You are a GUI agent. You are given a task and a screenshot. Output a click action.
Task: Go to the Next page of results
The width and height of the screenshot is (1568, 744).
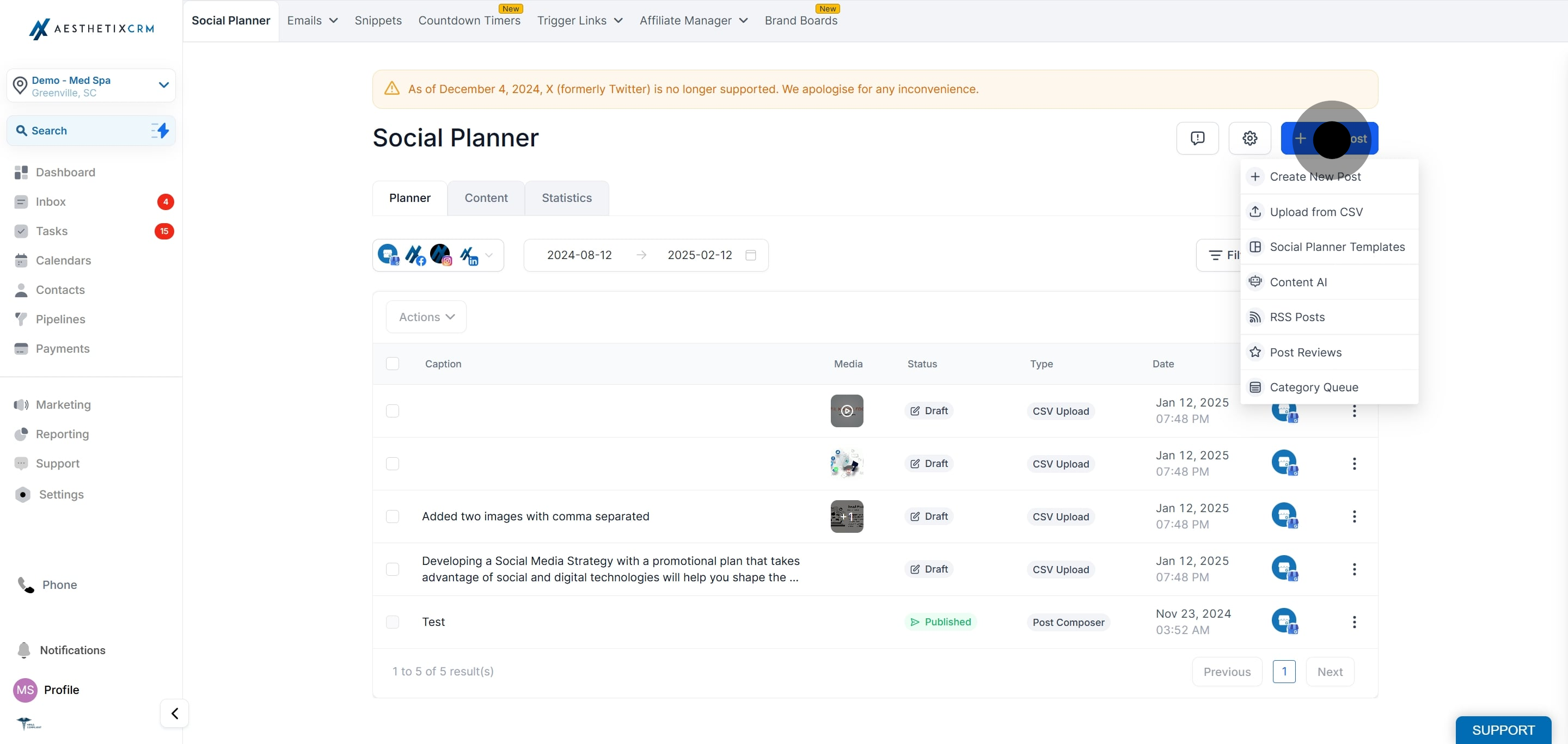1330,672
